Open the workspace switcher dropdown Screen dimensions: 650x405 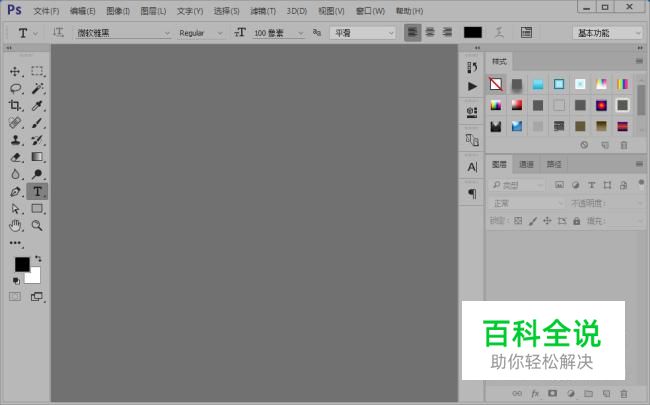(x=607, y=33)
